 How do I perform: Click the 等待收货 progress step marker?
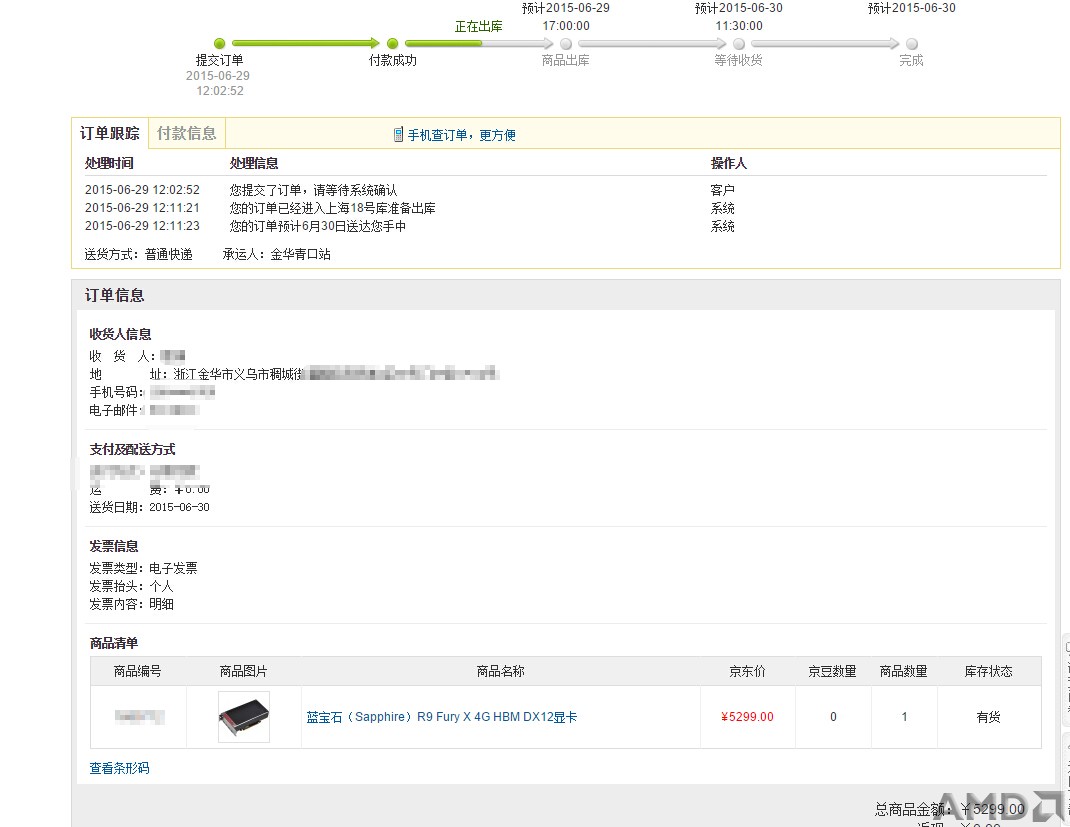(738, 44)
